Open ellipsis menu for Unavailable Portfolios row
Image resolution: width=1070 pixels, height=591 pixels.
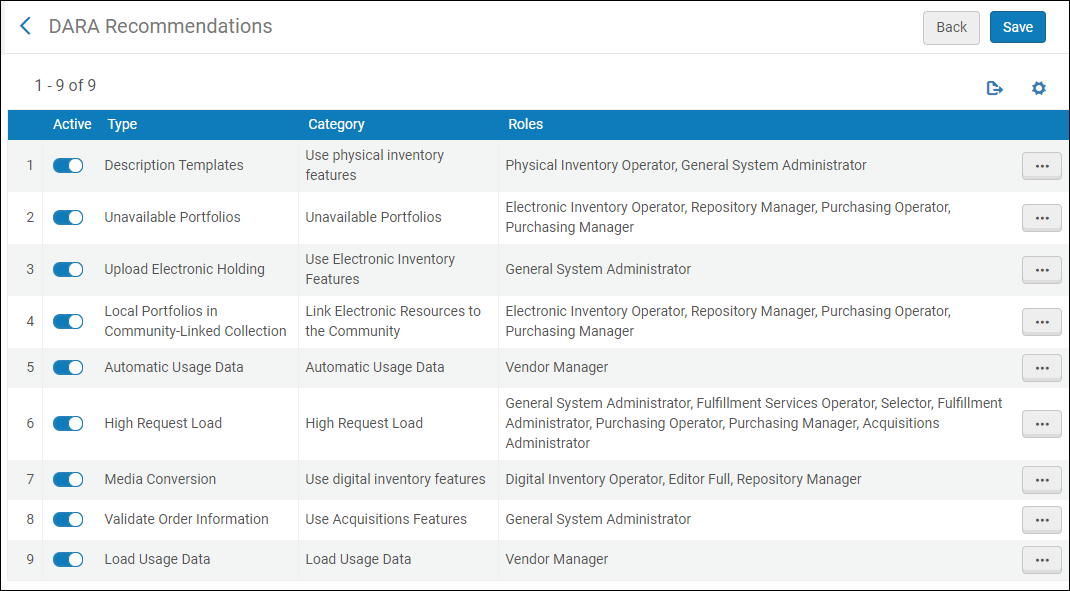[x=1041, y=218]
